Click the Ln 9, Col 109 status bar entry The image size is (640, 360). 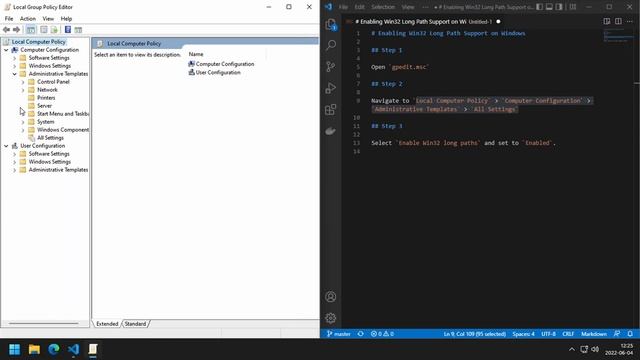click(x=475, y=334)
